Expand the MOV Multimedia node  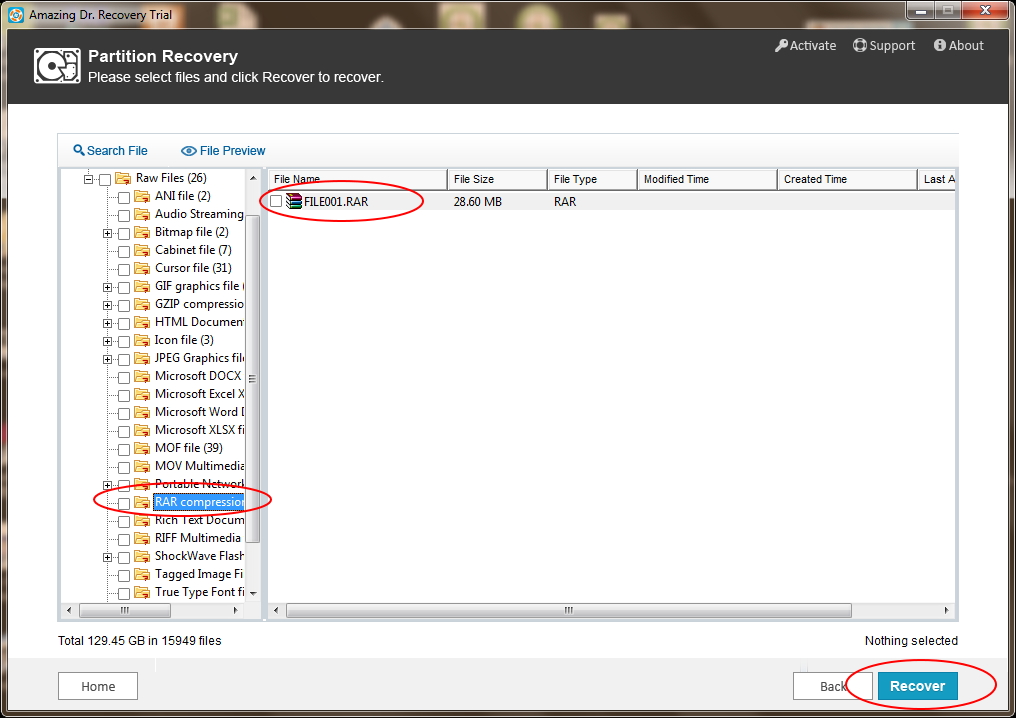[108, 465]
